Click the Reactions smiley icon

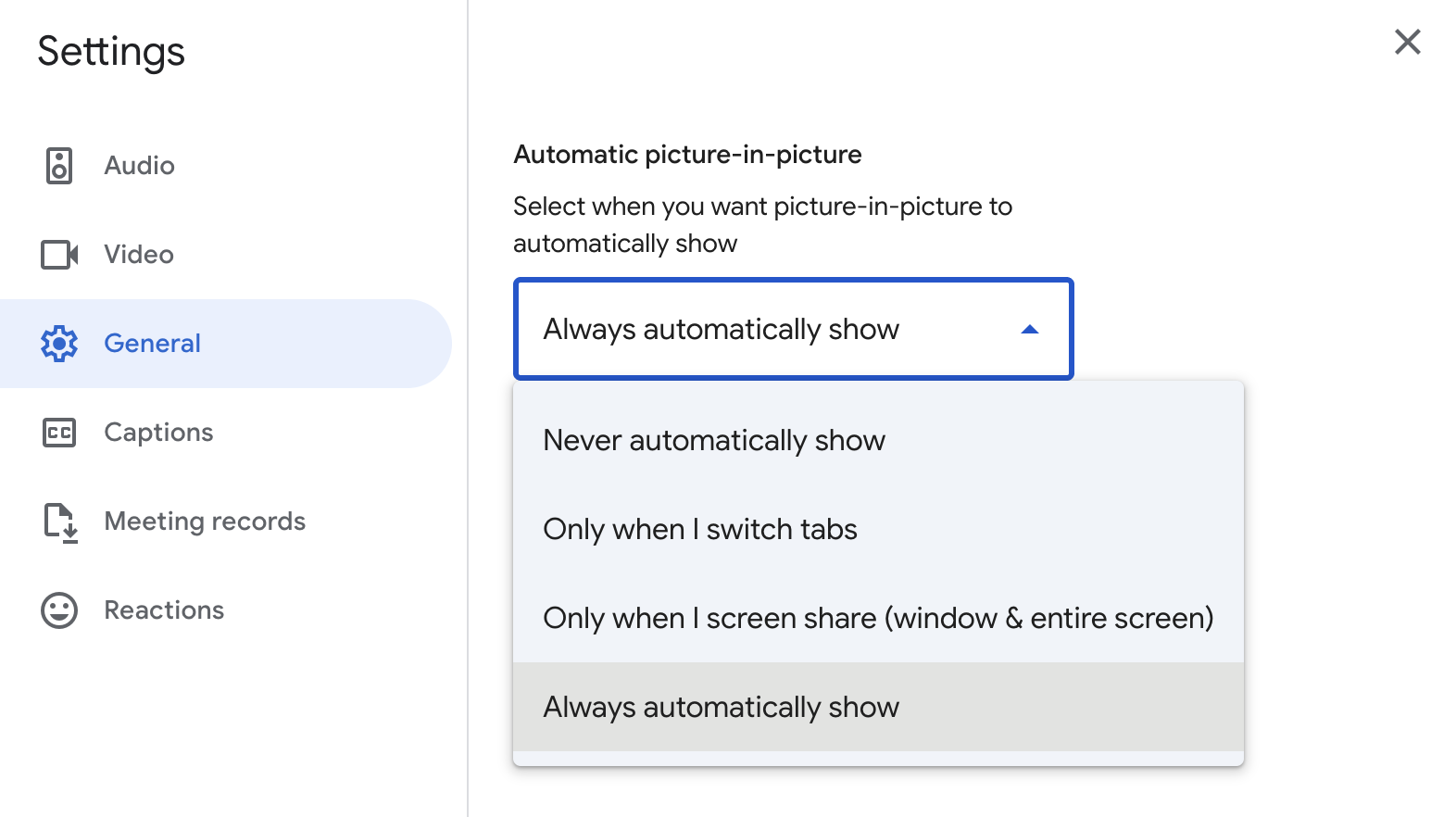click(59, 610)
